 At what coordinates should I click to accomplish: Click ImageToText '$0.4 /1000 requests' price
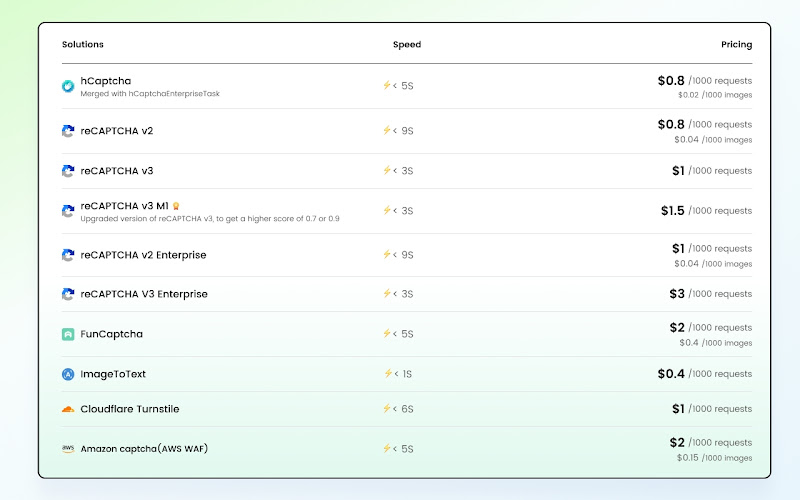click(705, 374)
